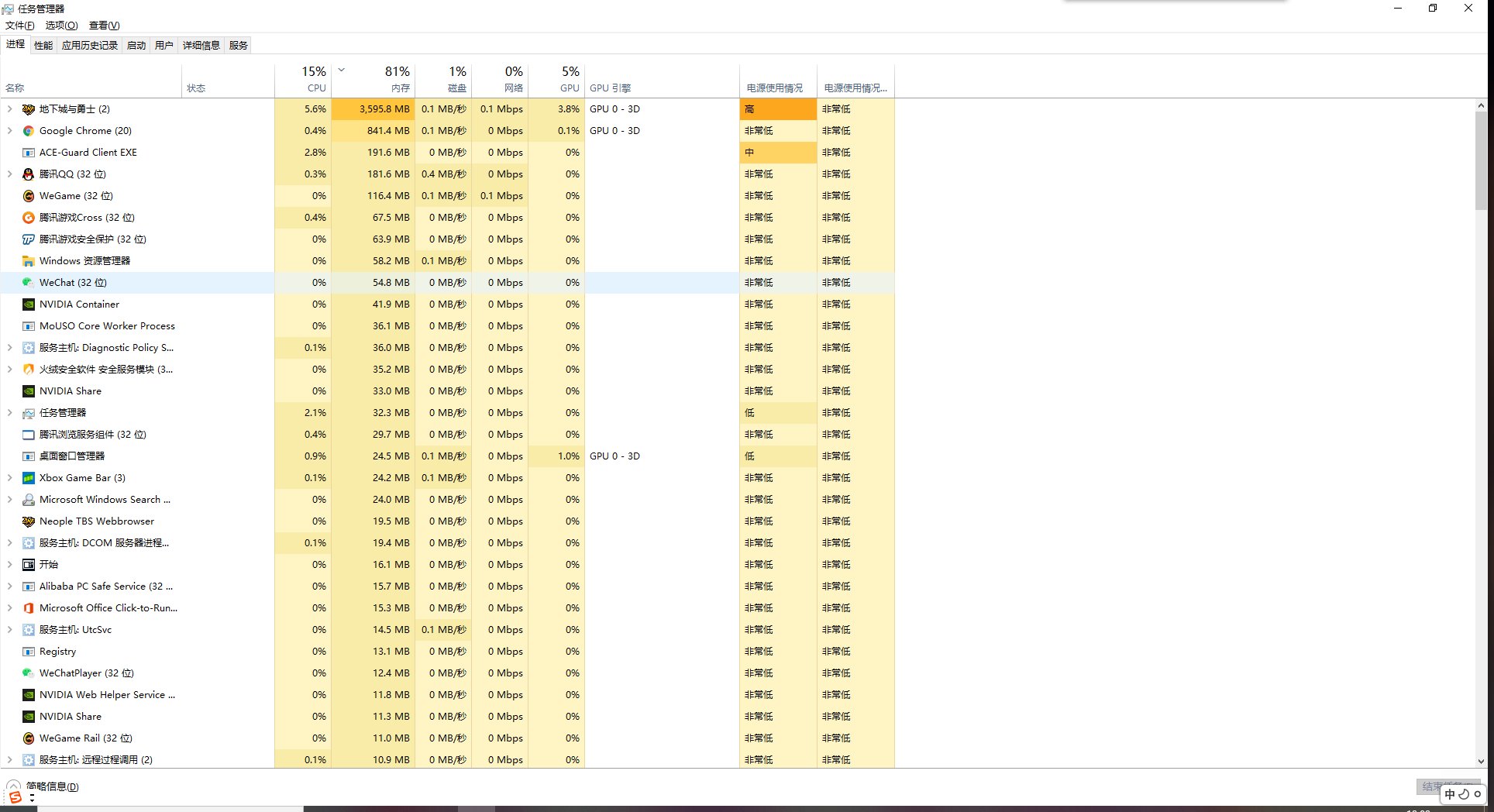The height and width of the screenshot is (812, 1494).
Task: Click the scrollbar up arrow
Action: (x=1481, y=105)
